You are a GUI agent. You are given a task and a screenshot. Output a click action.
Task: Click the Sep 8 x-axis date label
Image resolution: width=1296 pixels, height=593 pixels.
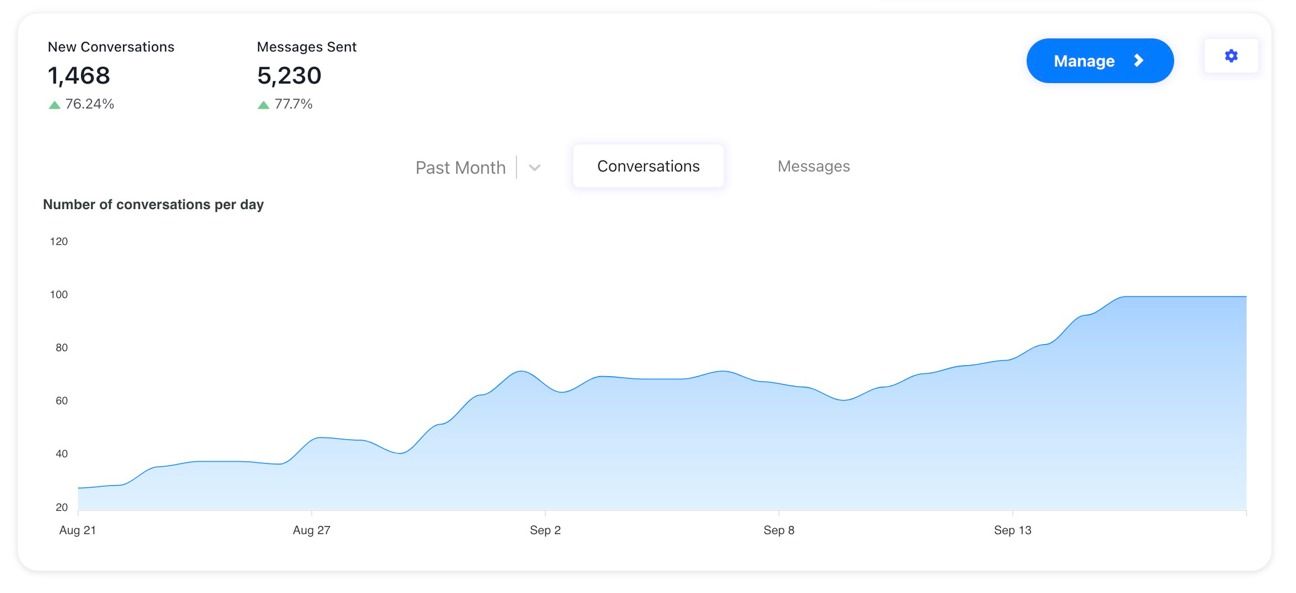tap(779, 530)
